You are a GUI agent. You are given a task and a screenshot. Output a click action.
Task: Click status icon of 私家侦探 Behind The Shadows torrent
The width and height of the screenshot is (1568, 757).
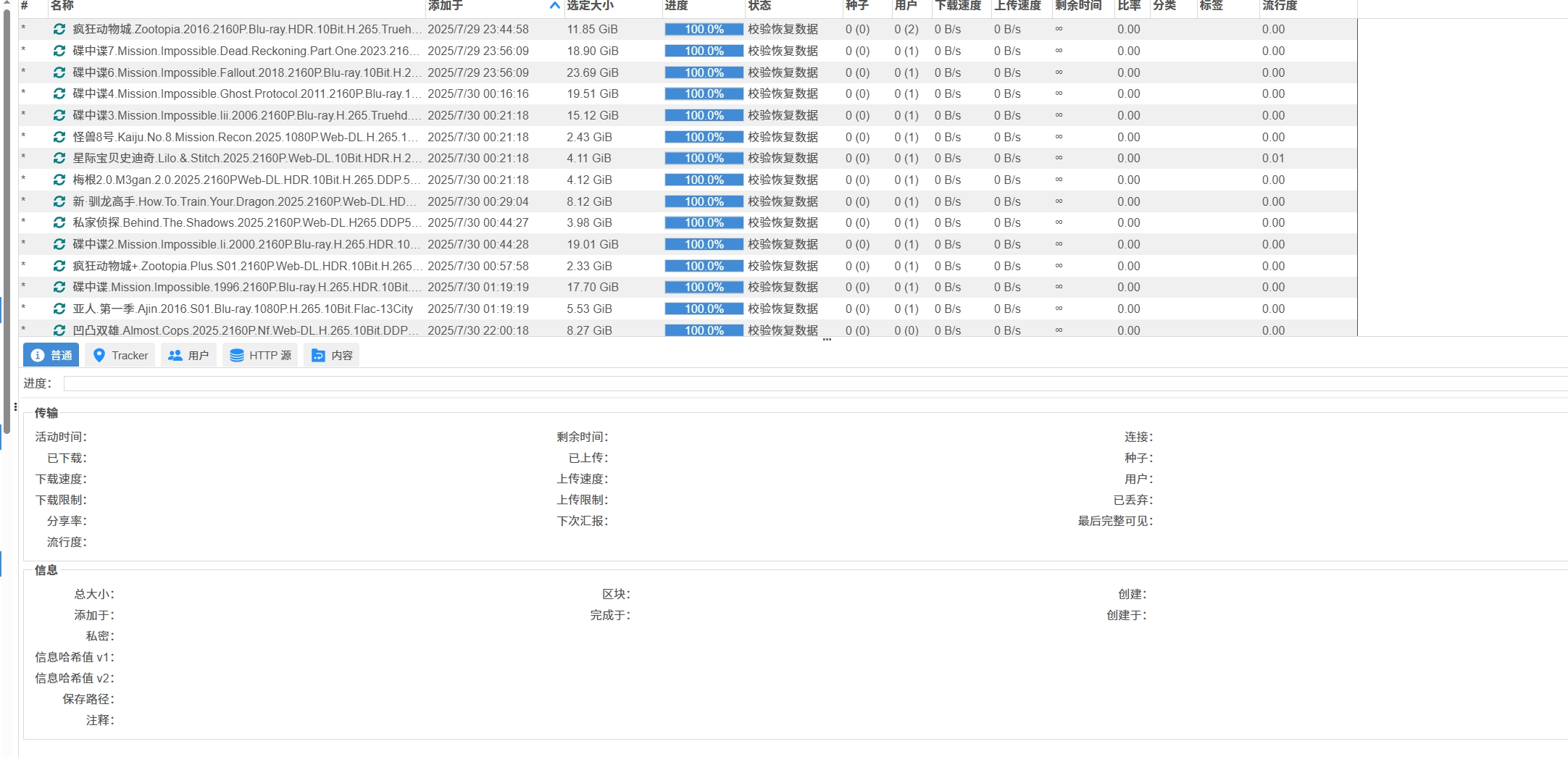[59, 222]
